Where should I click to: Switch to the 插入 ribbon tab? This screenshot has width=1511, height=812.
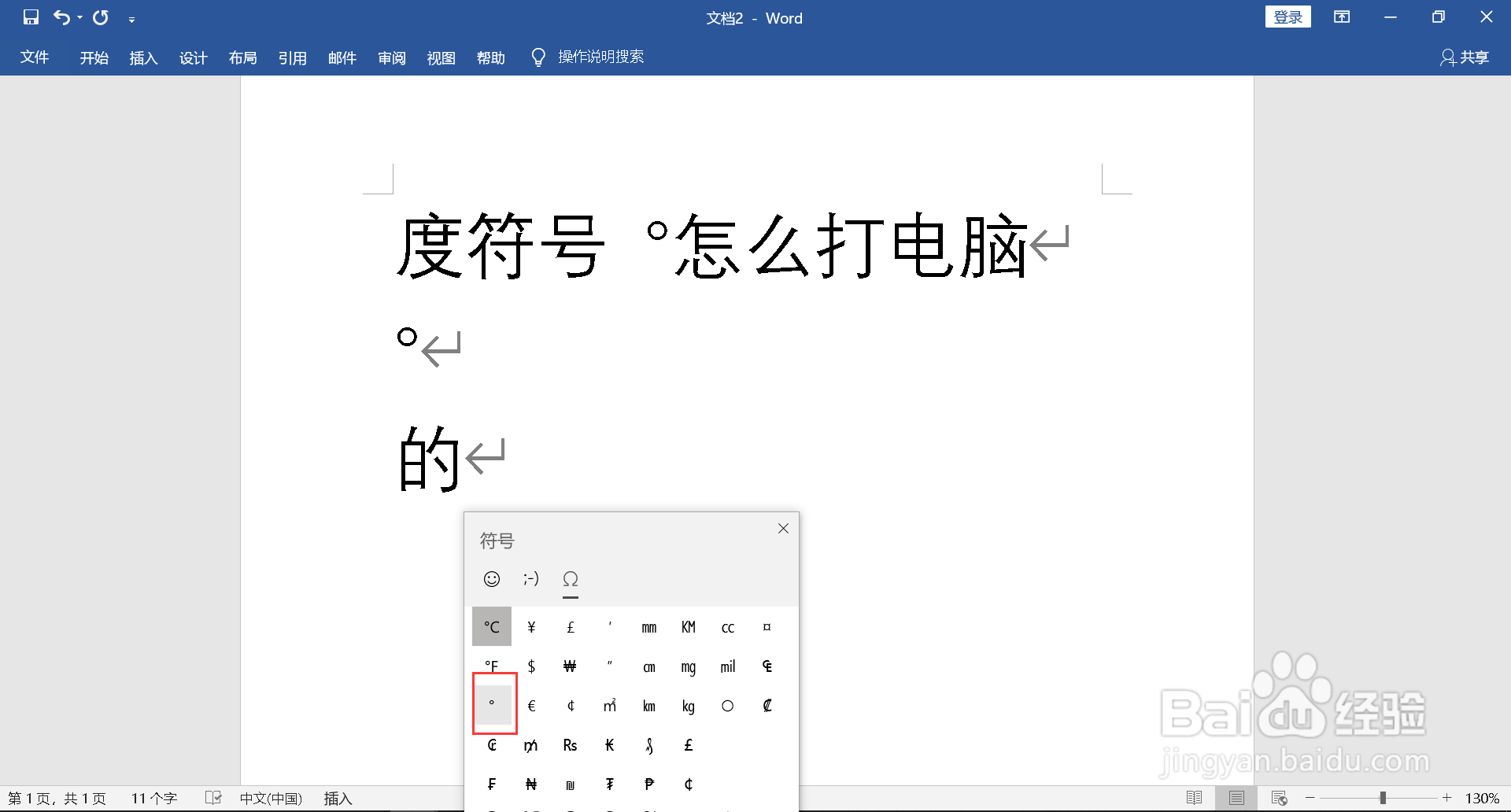(143, 57)
